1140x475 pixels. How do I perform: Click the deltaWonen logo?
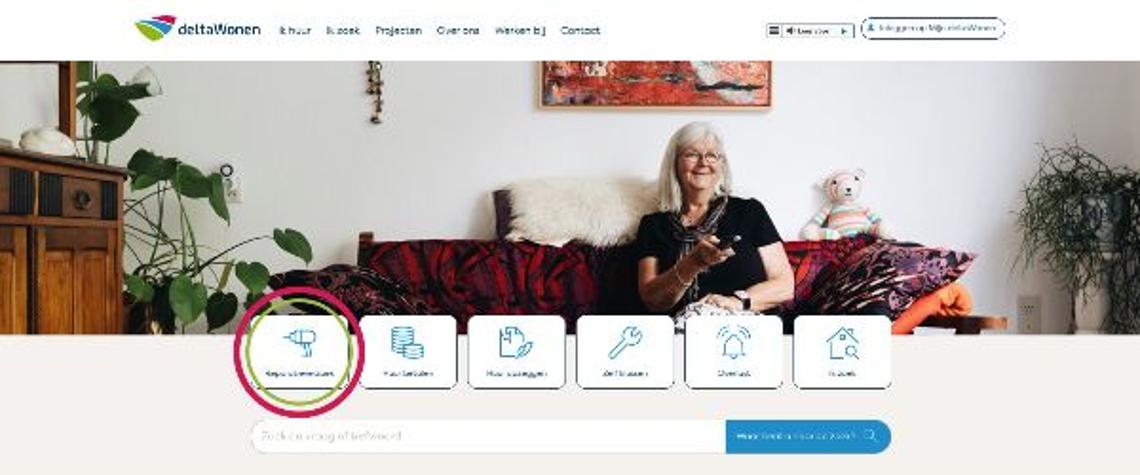coord(197,28)
